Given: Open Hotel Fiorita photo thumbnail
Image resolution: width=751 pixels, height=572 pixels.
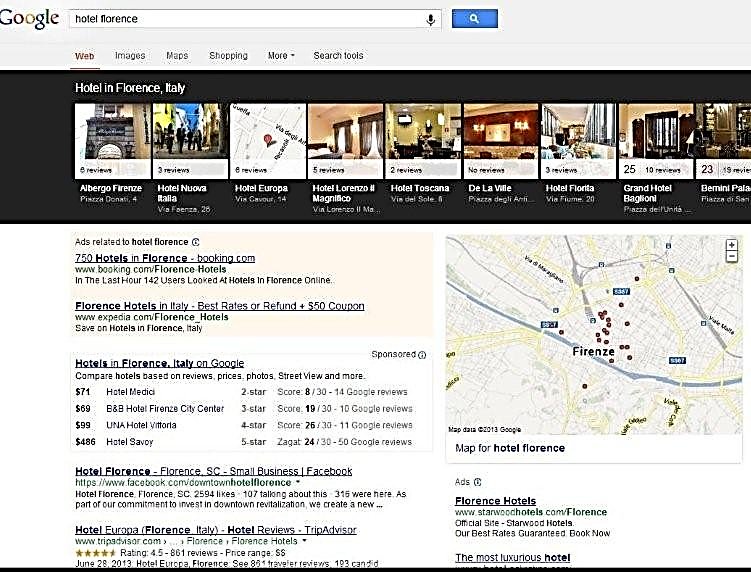Looking at the screenshot, I should [x=579, y=141].
